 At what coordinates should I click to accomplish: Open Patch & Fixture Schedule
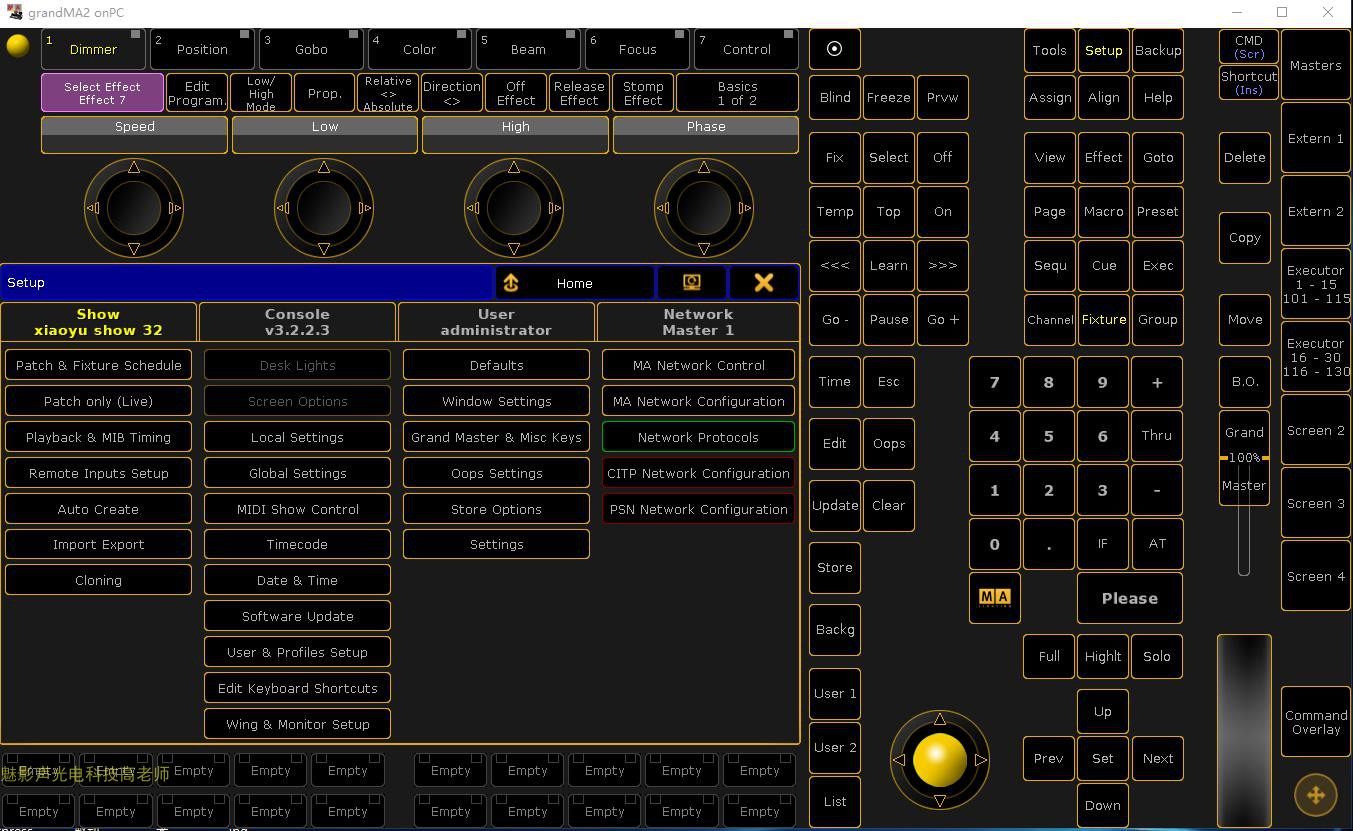[98, 365]
